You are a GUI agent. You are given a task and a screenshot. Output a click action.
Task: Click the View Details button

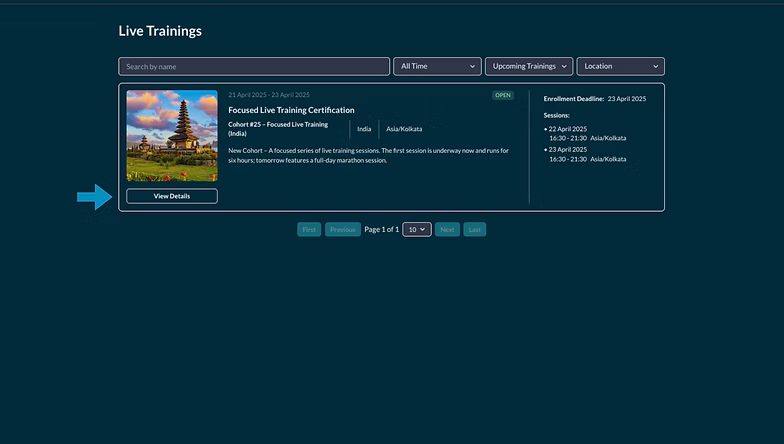tap(172, 196)
